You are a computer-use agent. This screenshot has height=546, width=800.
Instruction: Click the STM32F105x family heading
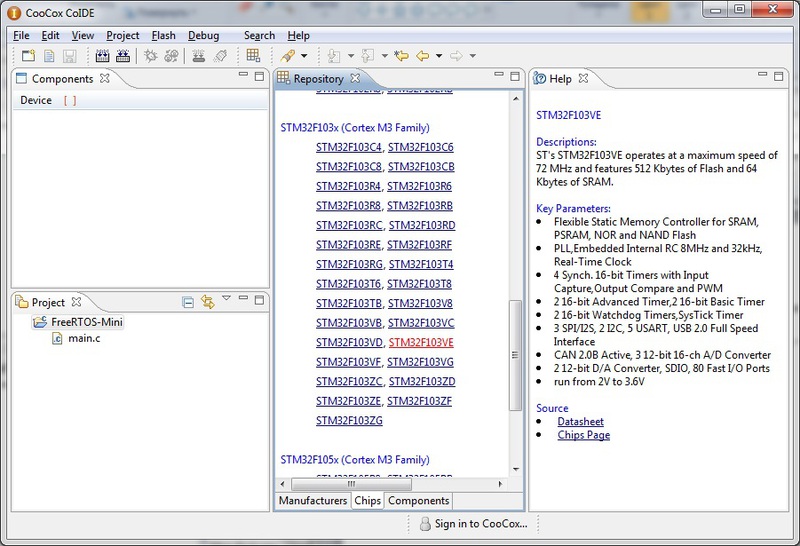click(355, 460)
